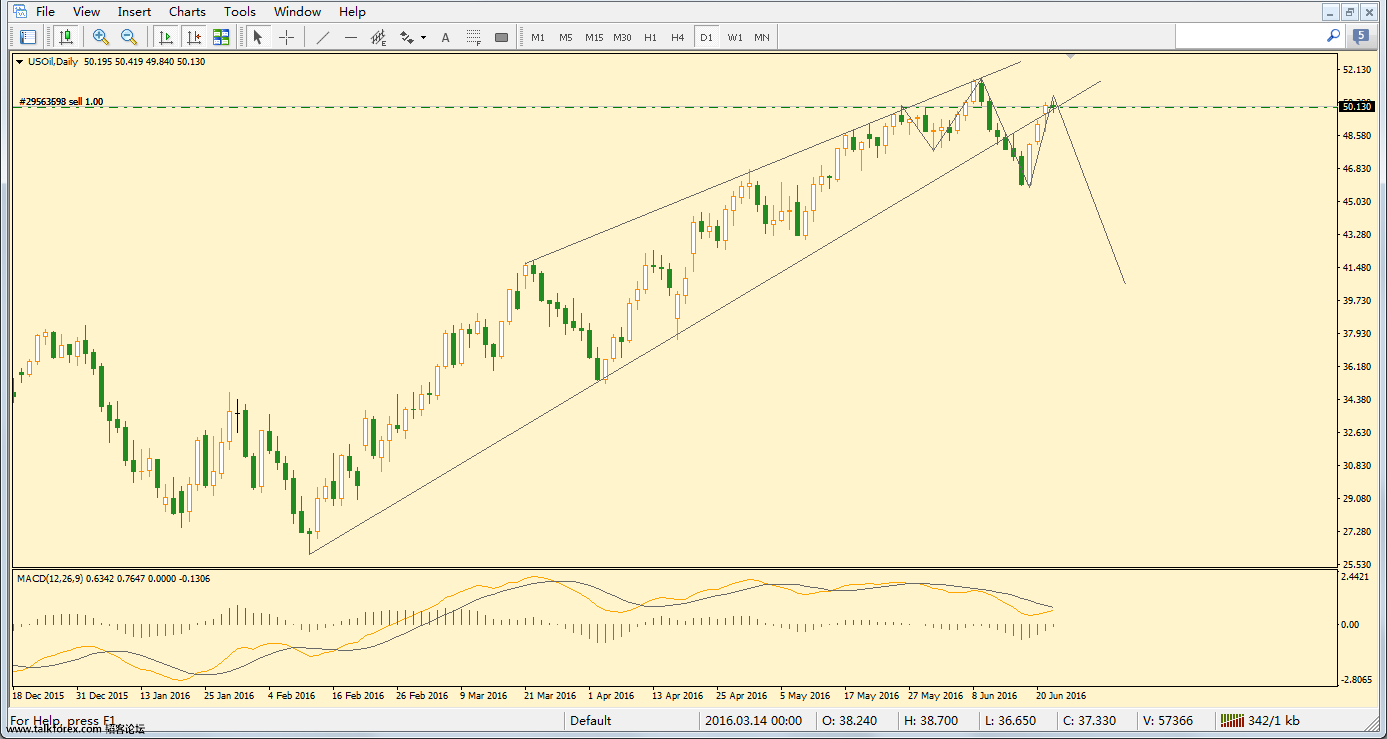The image size is (1387, 739).
Task: Open the Tools menu
Action: click(x=240, y=12)
